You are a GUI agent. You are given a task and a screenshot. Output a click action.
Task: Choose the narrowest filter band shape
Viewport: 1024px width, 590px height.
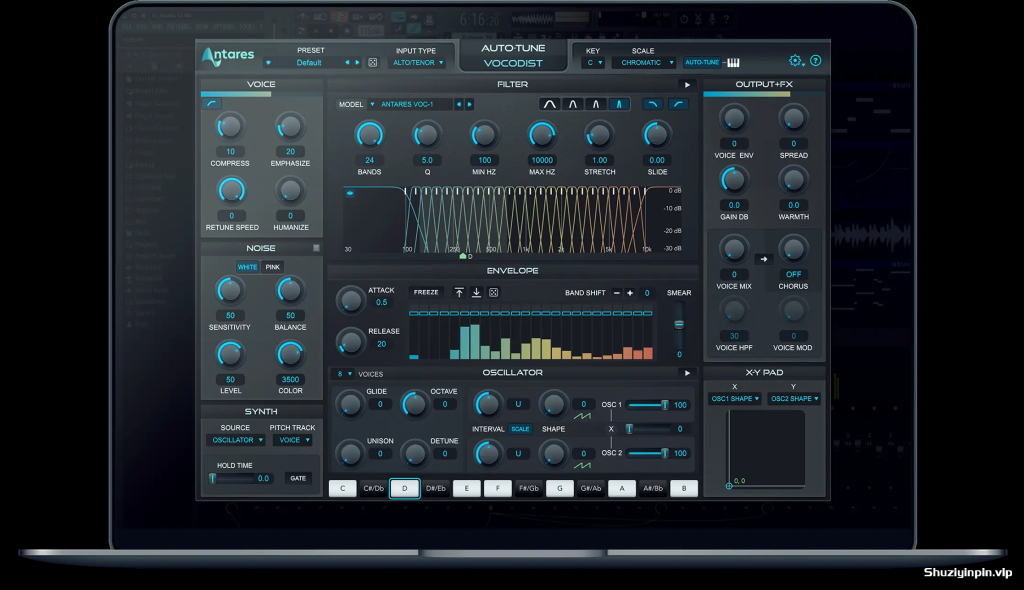point(619,104)
